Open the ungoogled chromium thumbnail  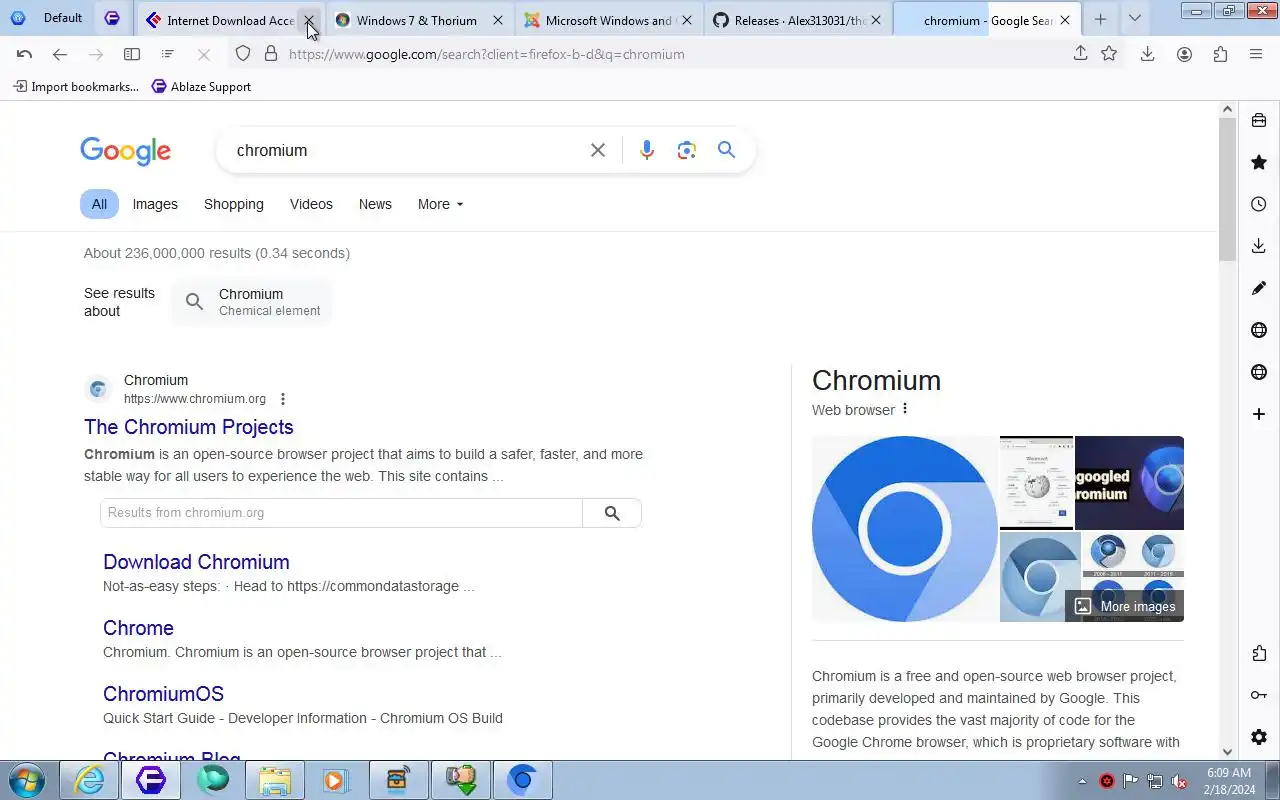pos(1129,483)
